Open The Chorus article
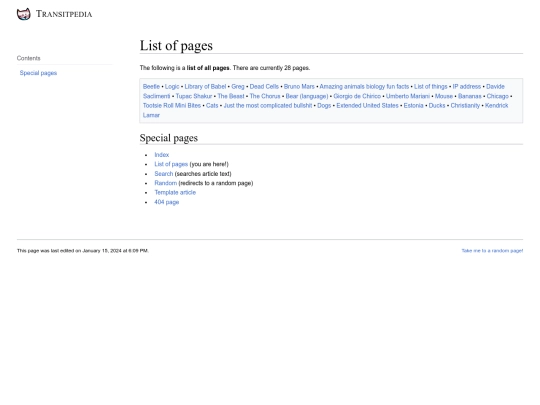540x405 pixels. point(265,96)
